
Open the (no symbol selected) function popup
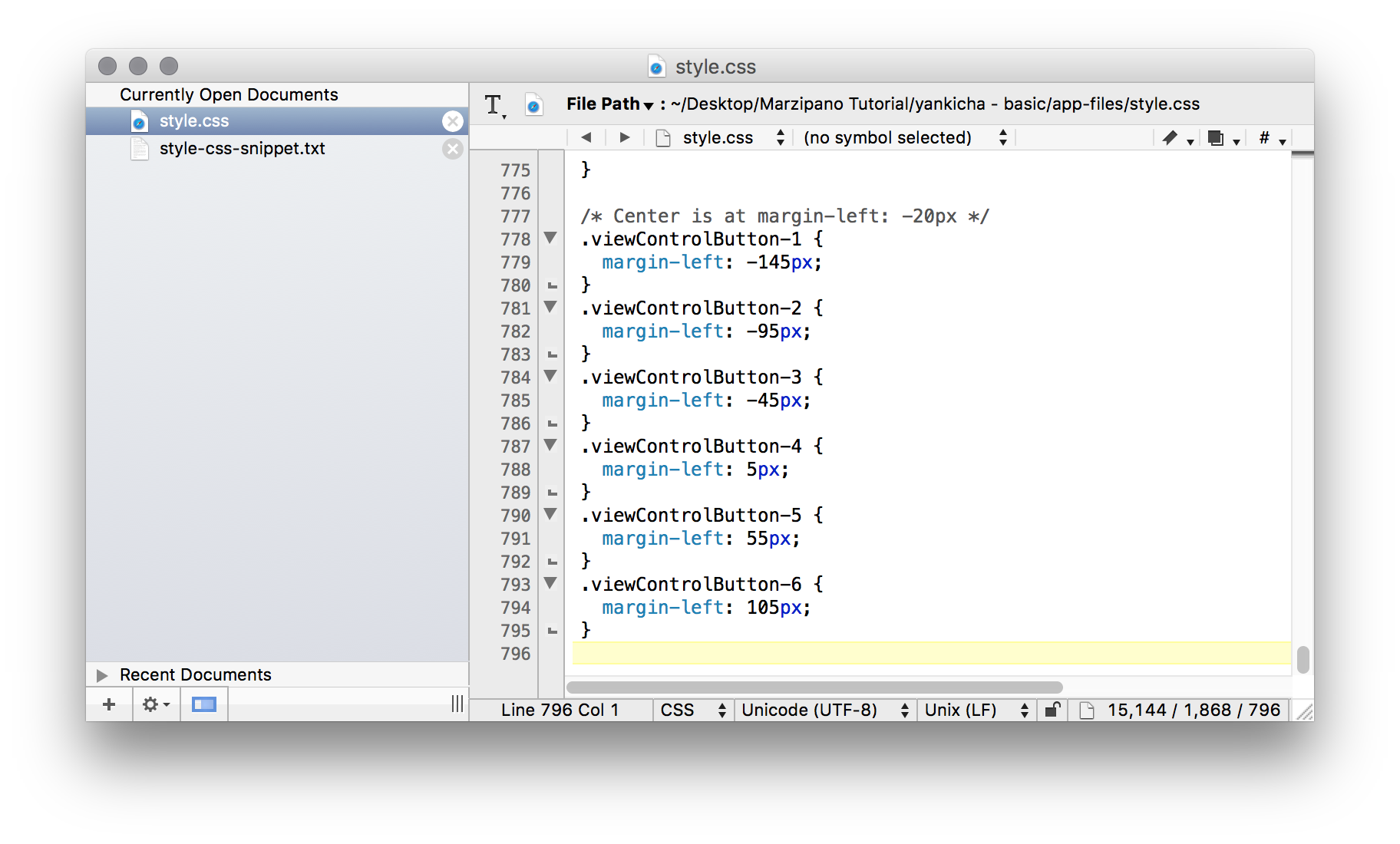click(906, 138)
